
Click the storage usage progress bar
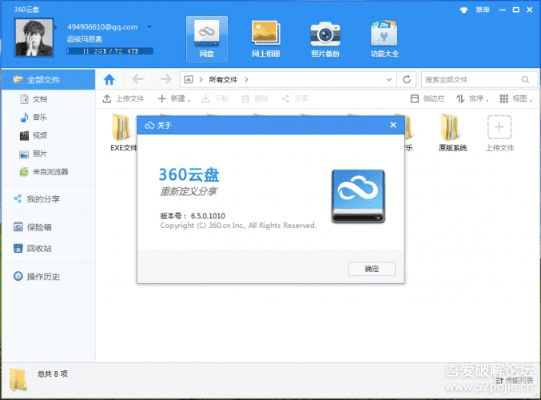coord(110,51)
